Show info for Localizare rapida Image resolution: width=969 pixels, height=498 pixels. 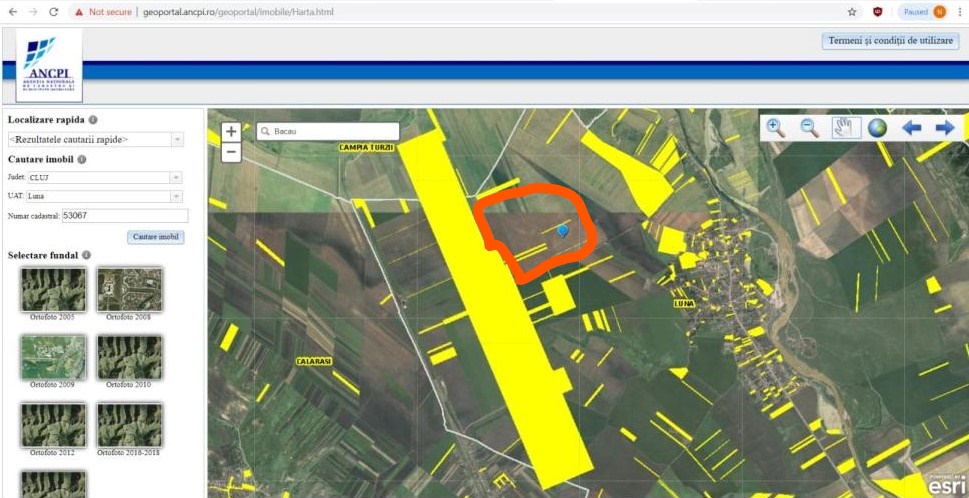[93, 120]
